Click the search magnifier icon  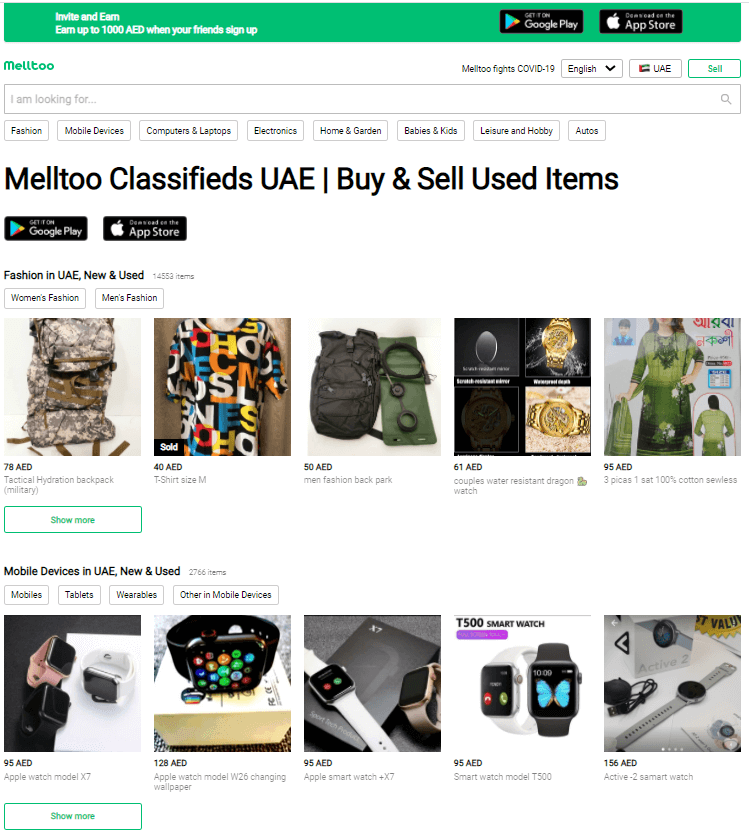tap(725, 99)
